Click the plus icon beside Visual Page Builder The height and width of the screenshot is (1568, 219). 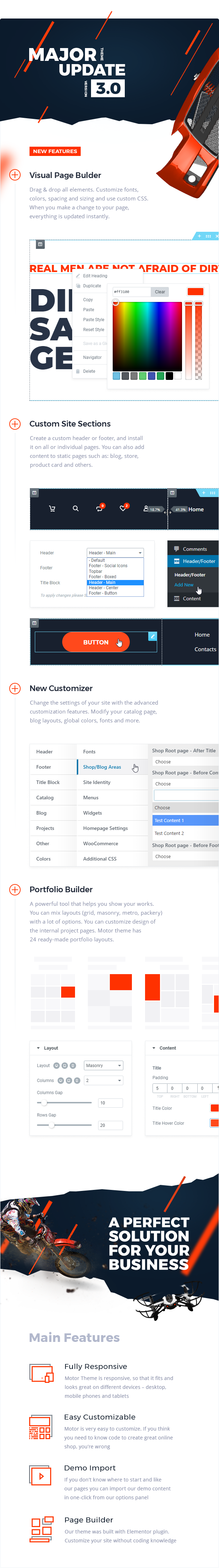pos(15,175)
